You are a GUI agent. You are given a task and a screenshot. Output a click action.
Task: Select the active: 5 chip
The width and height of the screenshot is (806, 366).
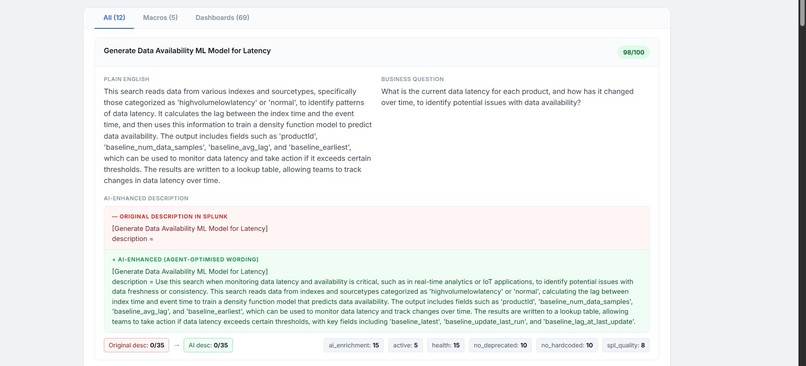(x=405, y=345)
